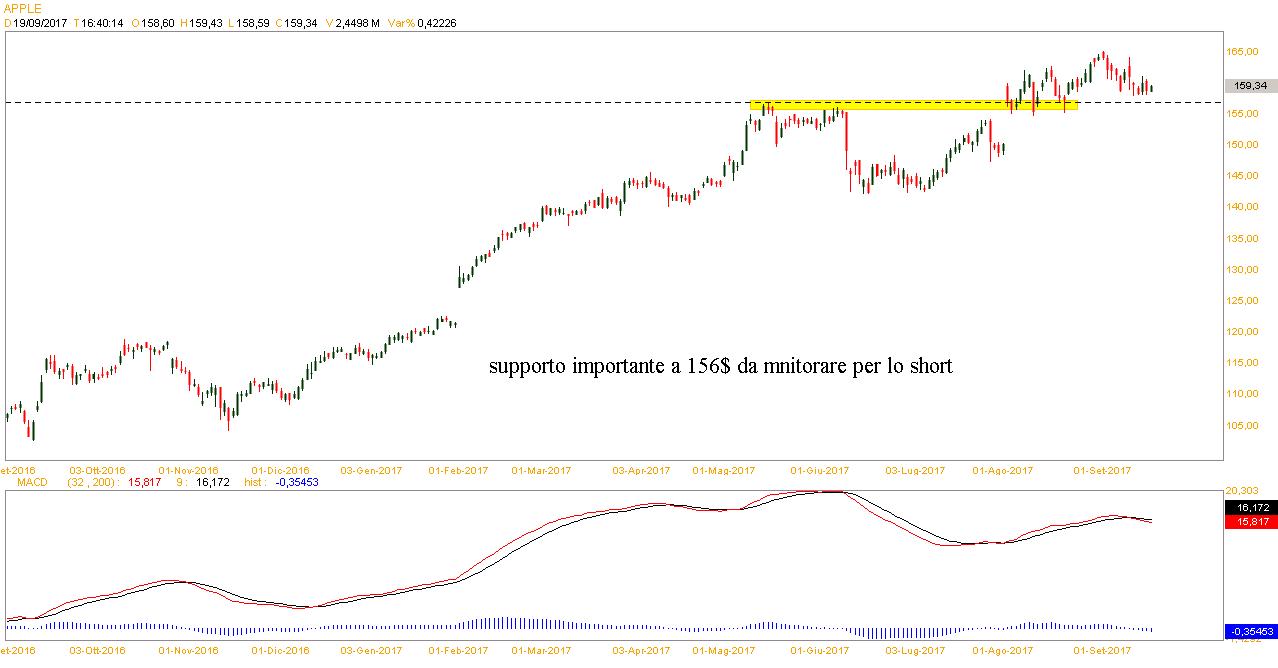Click the 105,00 price axis label
This screenshot has width=1278, height=668.
pyautogui.click(x=1243, y=426)
